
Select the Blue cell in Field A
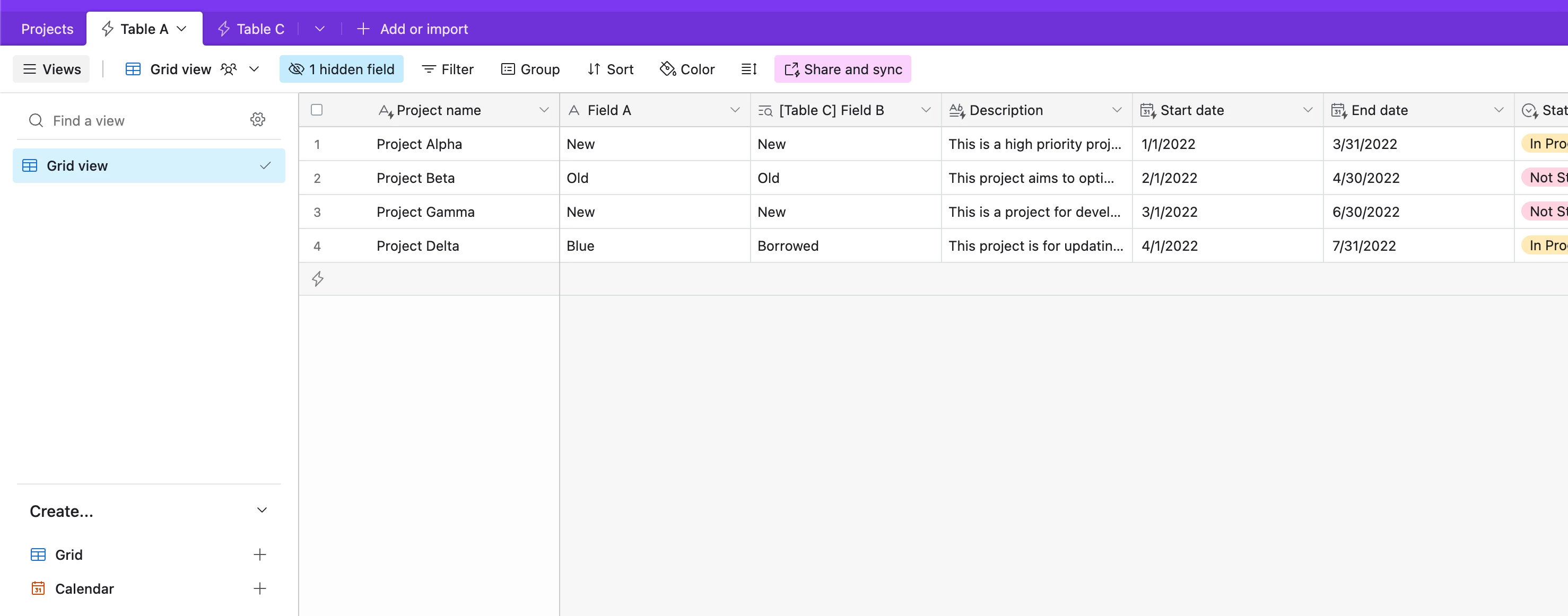click(x=655, y=245)
